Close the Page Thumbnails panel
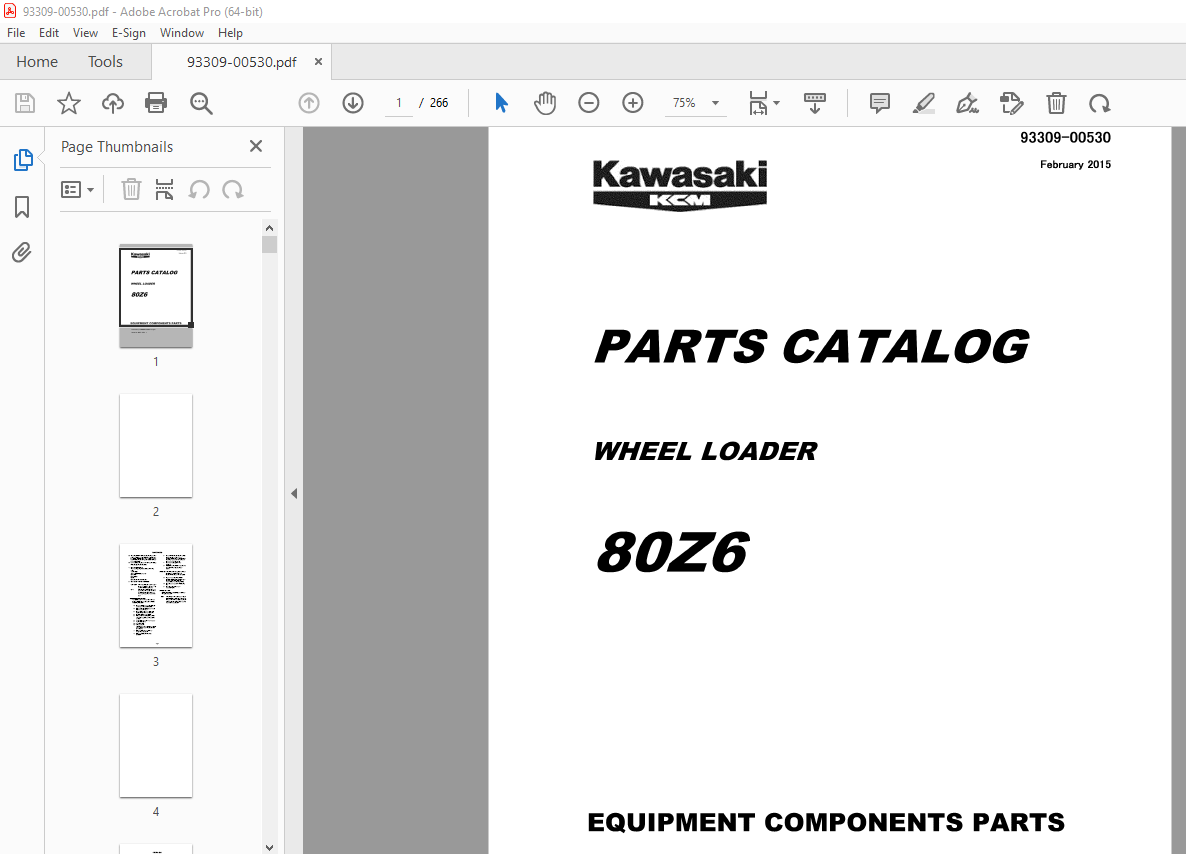The image size is (1186, 854). coord(256,146)
